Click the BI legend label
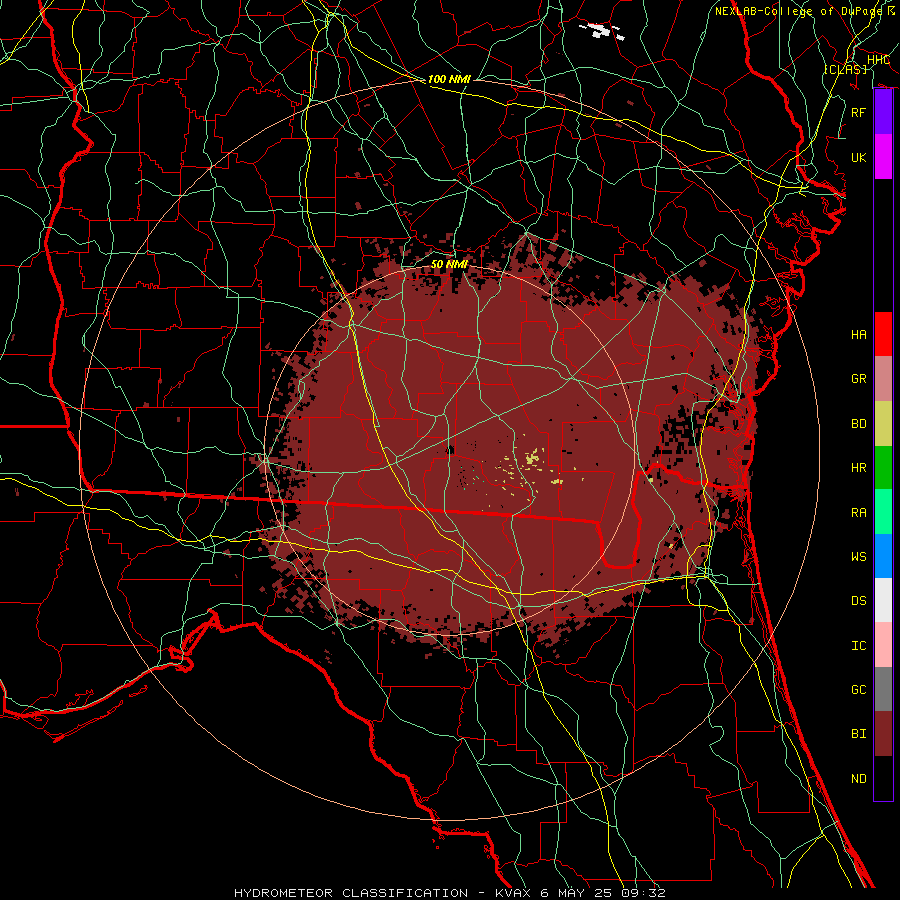This screenshot has height=900, width=900. click(859, 734)
